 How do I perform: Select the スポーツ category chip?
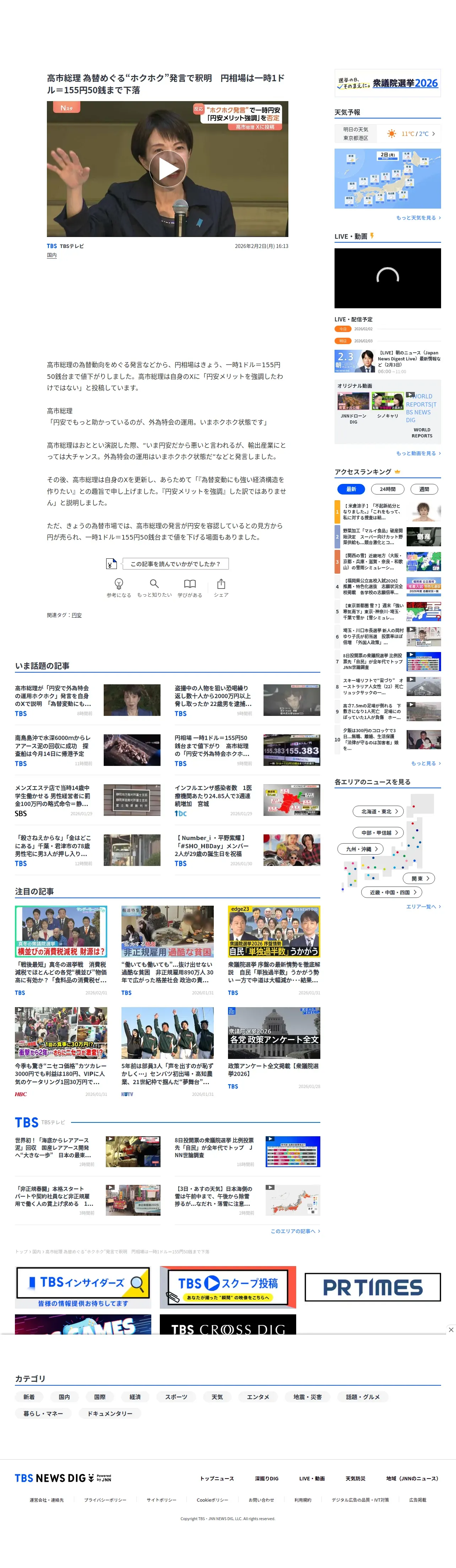coord(176,1397)
